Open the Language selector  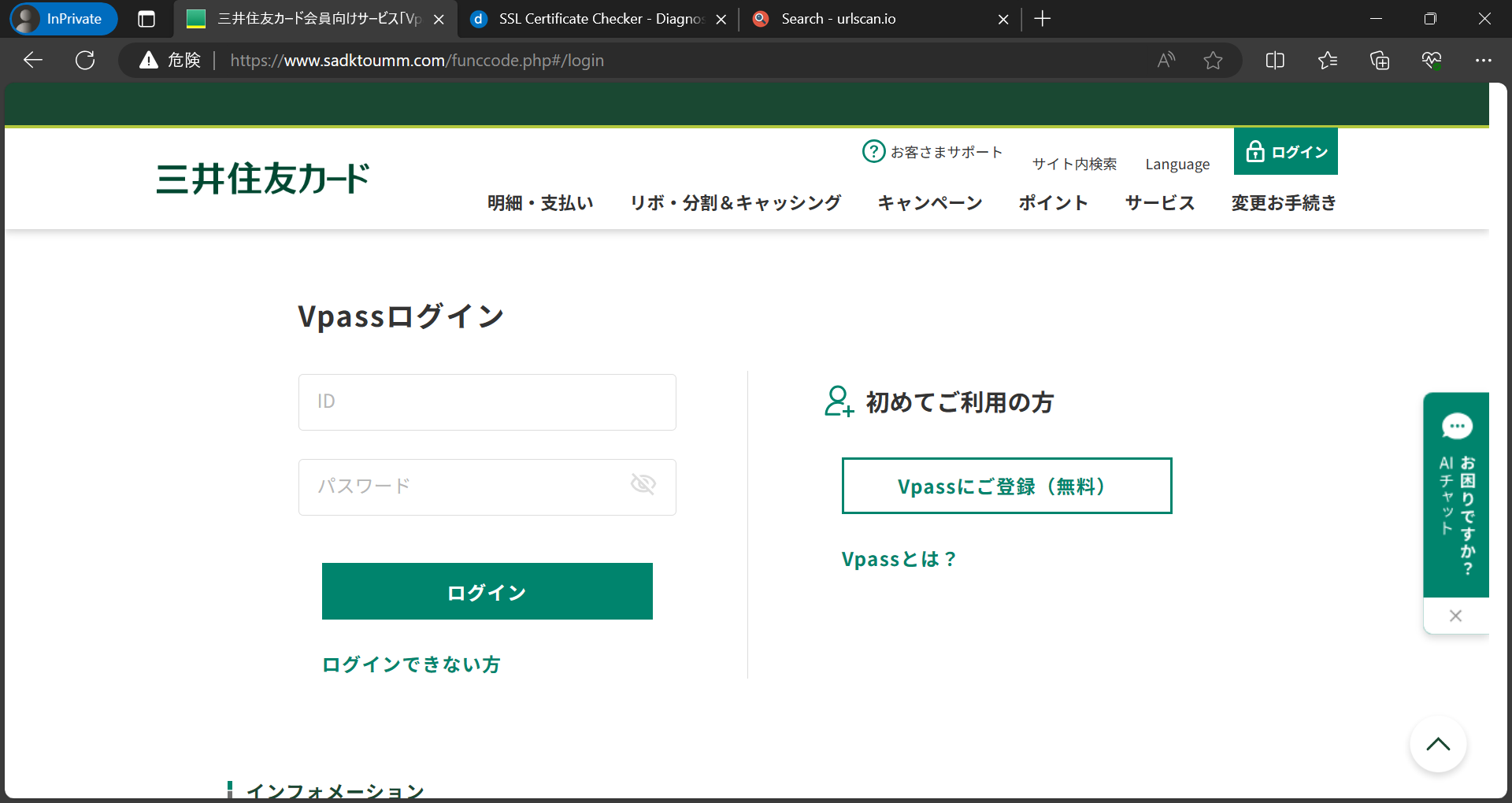[x=1177, y=164]
